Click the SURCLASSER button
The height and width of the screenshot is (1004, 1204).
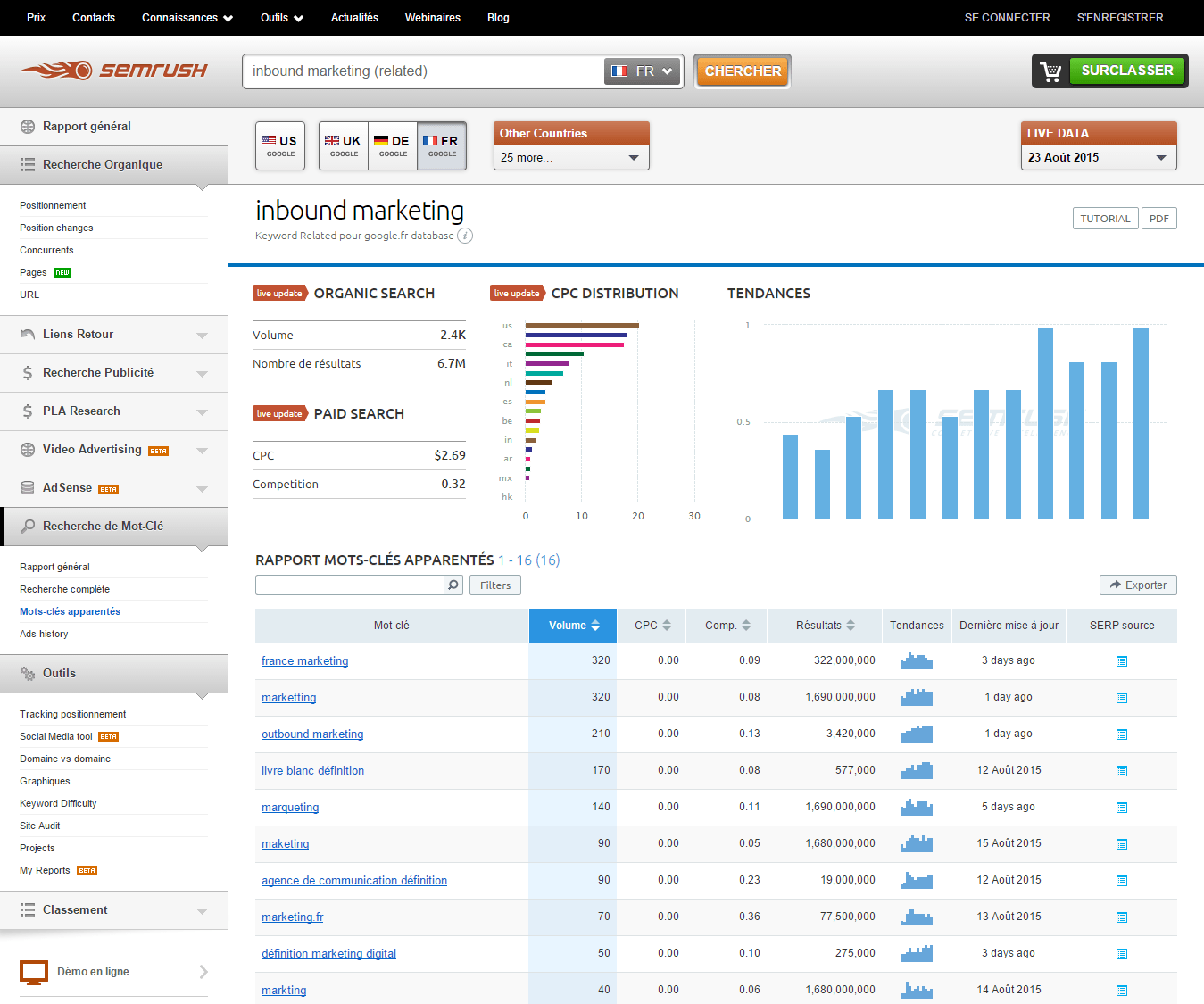tap(1127, 71)
